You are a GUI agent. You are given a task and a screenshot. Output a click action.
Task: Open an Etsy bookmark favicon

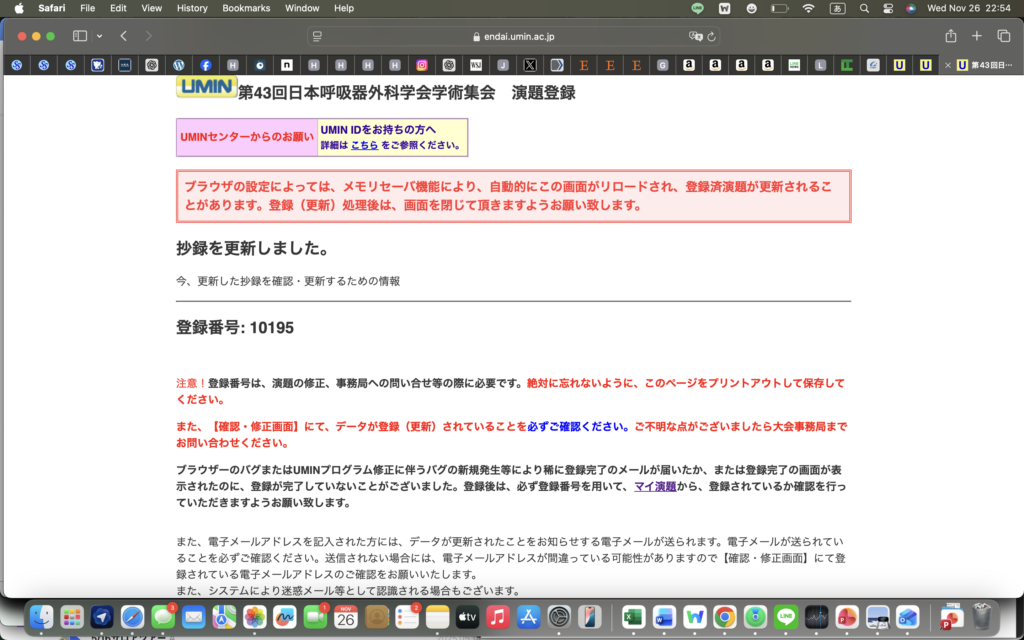582,65
